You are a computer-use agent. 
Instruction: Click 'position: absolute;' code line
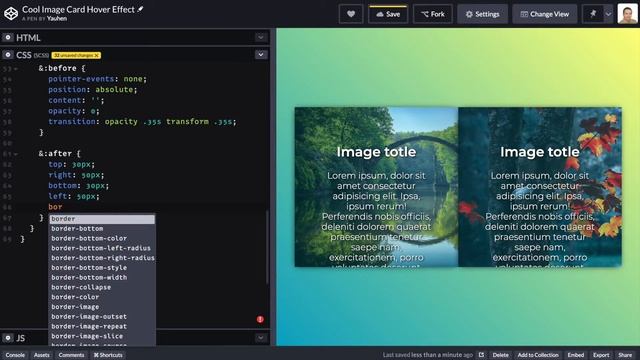(93, 89)
